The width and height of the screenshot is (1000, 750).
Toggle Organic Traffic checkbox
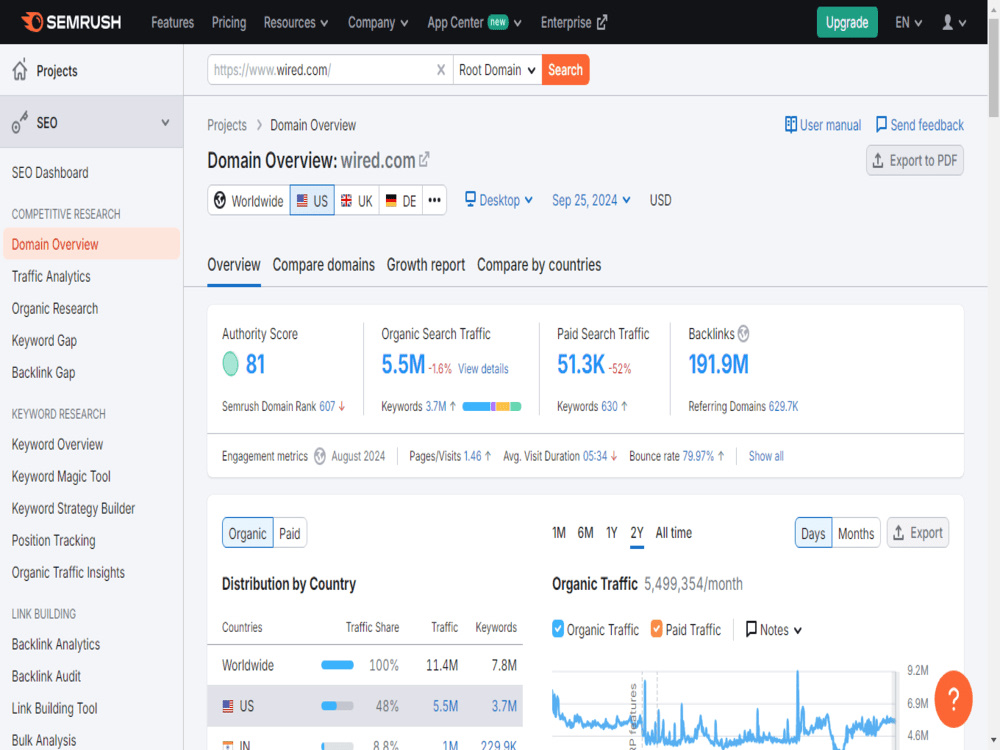(558, 629)
